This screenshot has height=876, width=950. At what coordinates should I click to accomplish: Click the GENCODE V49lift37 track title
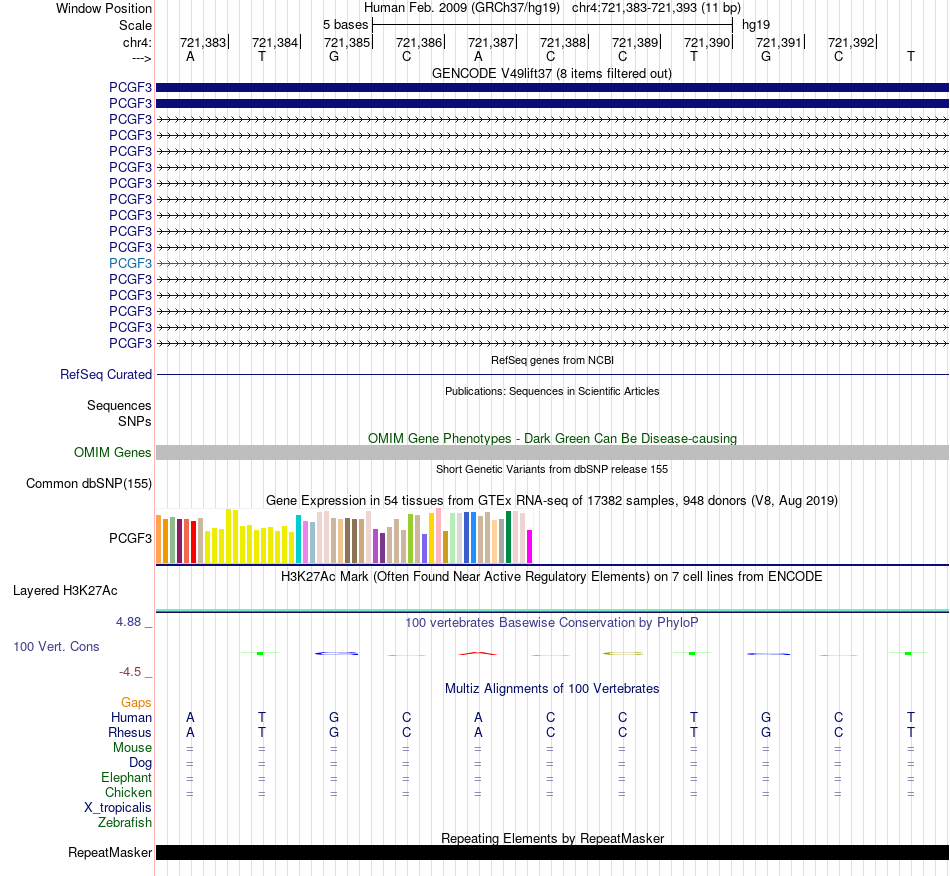pos(551,73)
